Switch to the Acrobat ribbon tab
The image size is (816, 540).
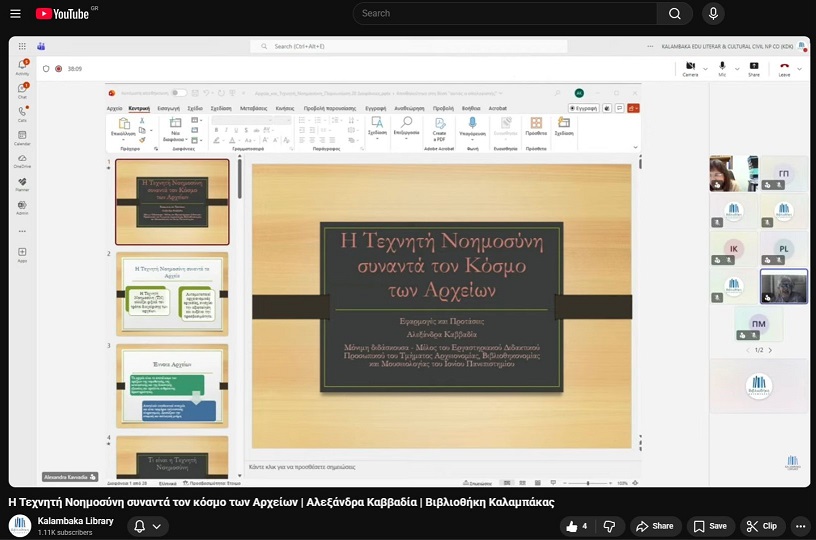(497, 107)
